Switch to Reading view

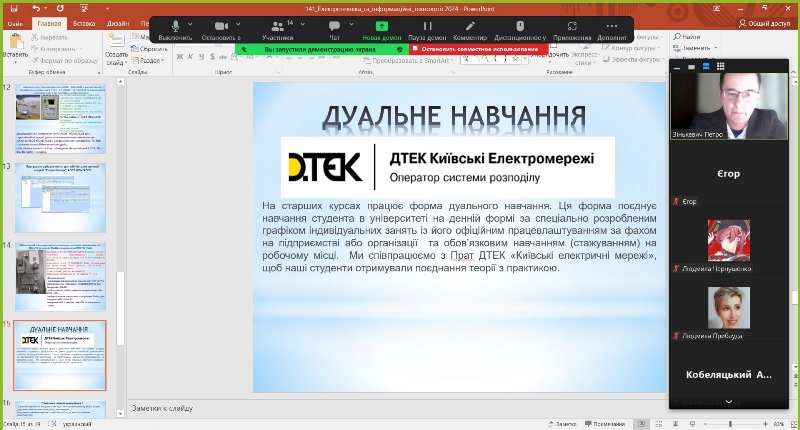(676, 424)
